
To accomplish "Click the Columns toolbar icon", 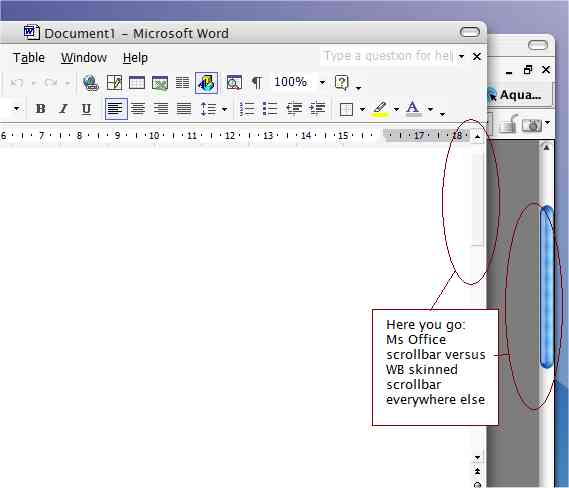I will tap(182, 83).
